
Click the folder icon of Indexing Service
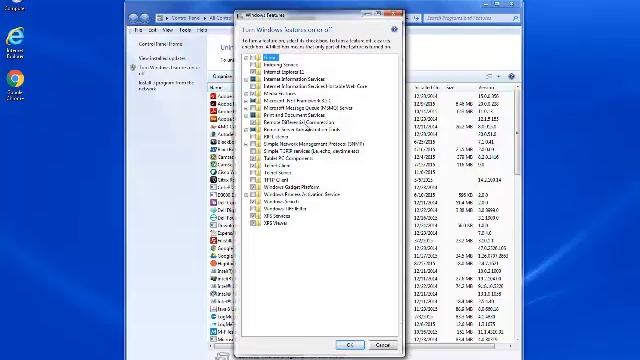(x=258, y=64)
